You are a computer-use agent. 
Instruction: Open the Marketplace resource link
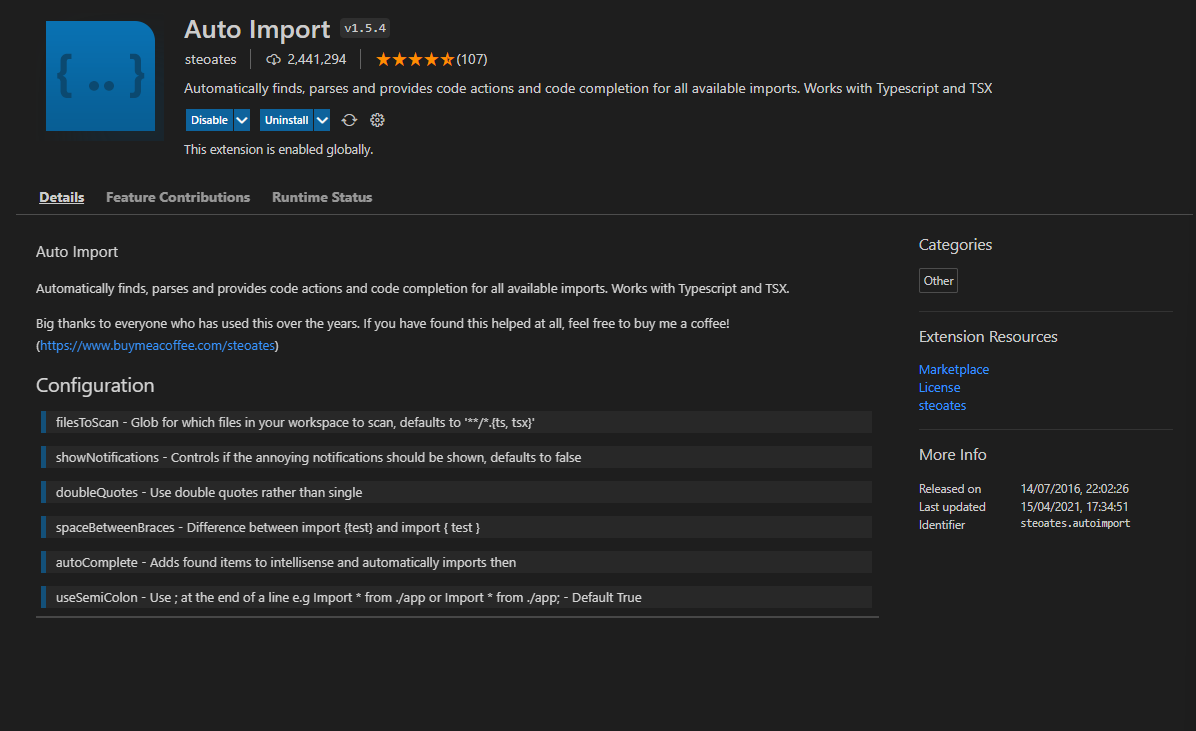click(x=953, y=369)
